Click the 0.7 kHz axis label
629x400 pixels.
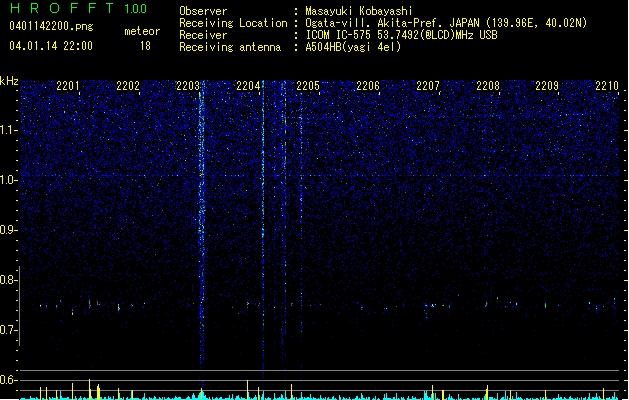(x=8, y=330)
